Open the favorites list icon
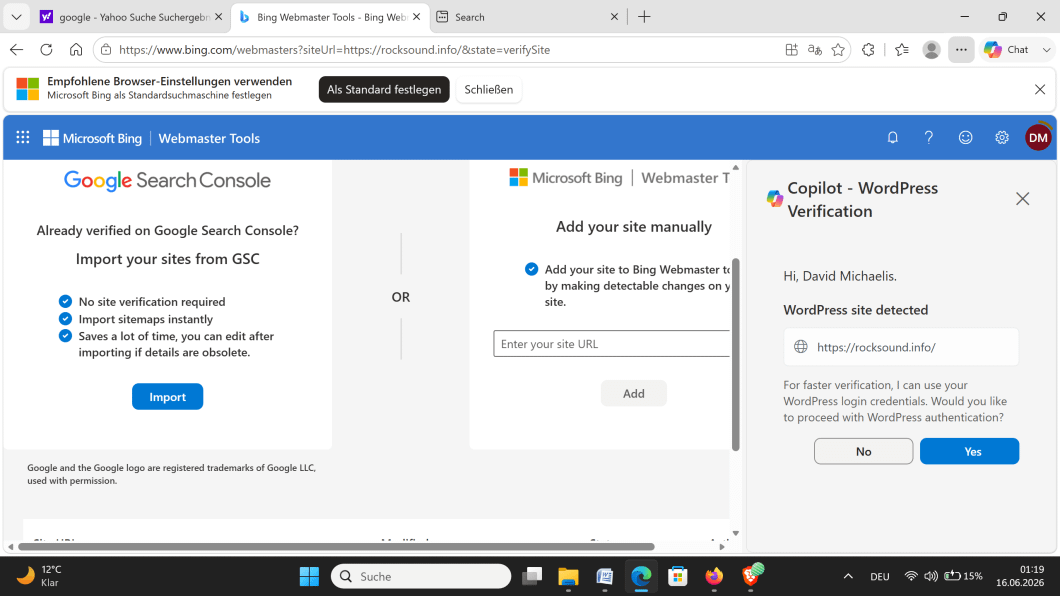Image resolution: width=1060 pixels, height=596 pixels. [x=902, y=49]
